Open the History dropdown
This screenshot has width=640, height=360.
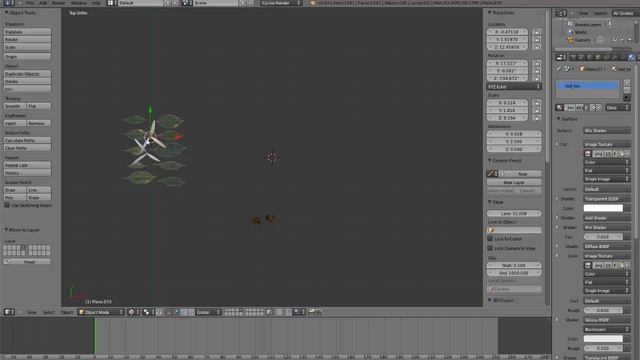27,173
